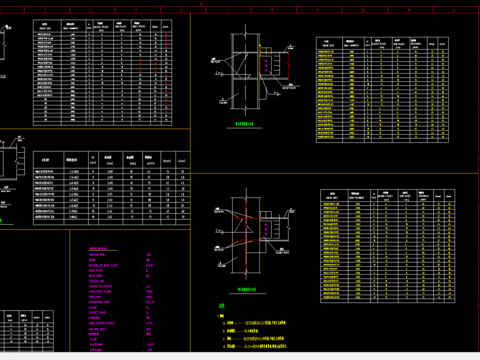Select the ANCHOR BOLT abbreviation line
This screenshot has width=480, height=360.
[121, 255]
